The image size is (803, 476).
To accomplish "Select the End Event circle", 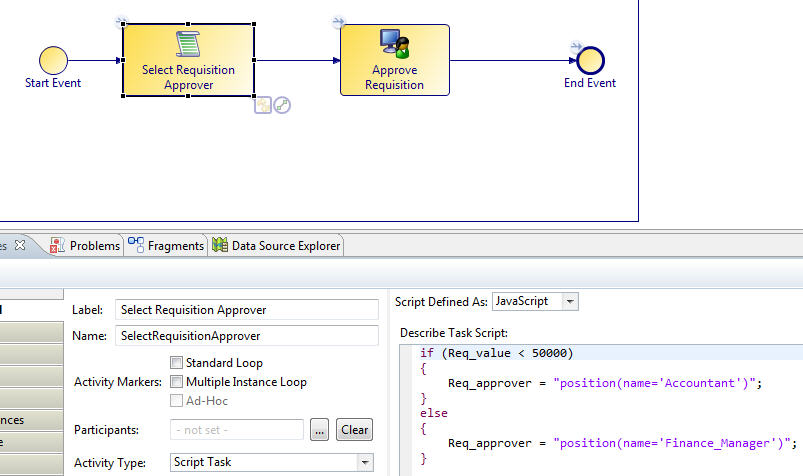I will [590, 60].
